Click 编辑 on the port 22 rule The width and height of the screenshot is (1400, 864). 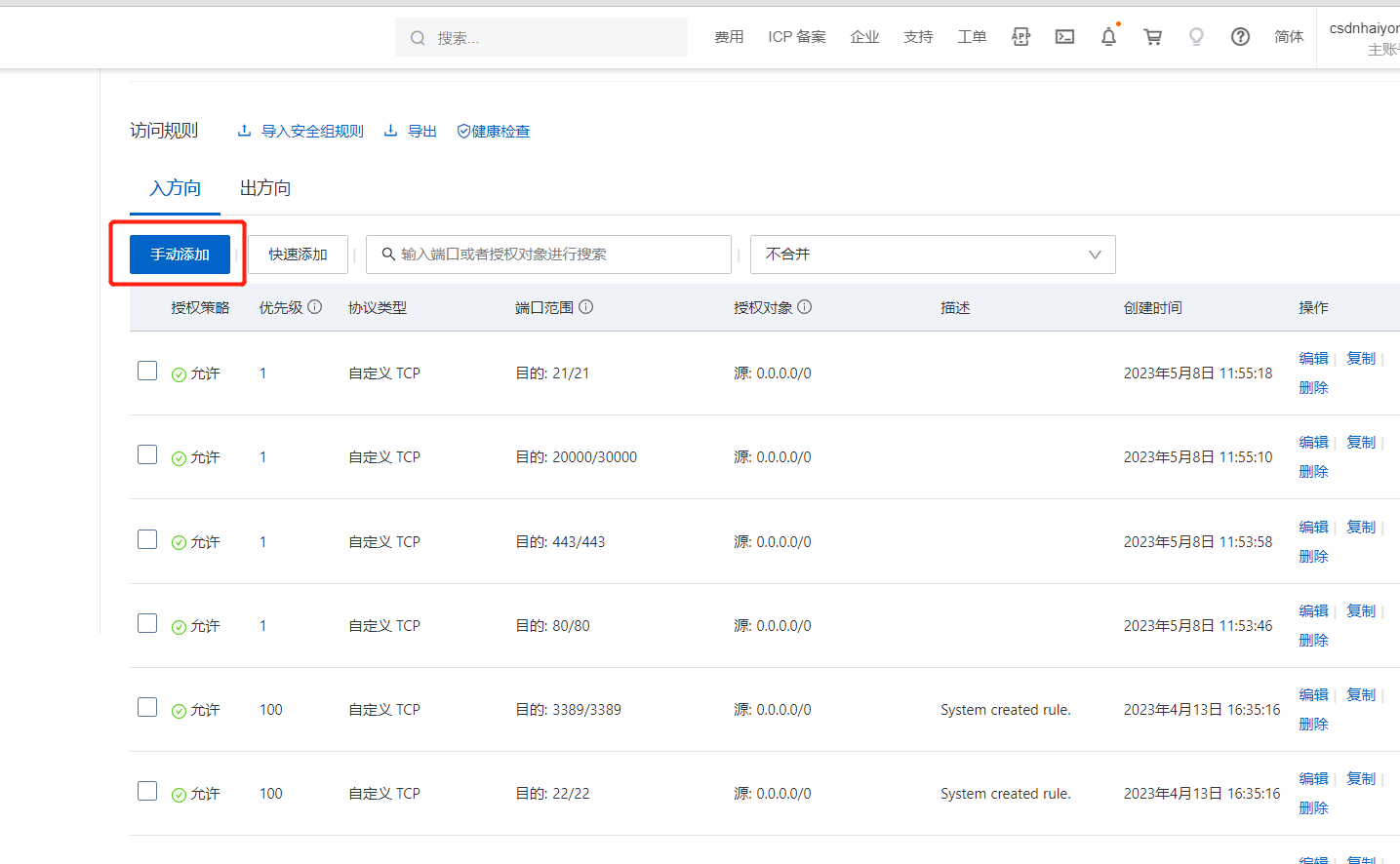pyautogui.click(x=1313, y=778)
